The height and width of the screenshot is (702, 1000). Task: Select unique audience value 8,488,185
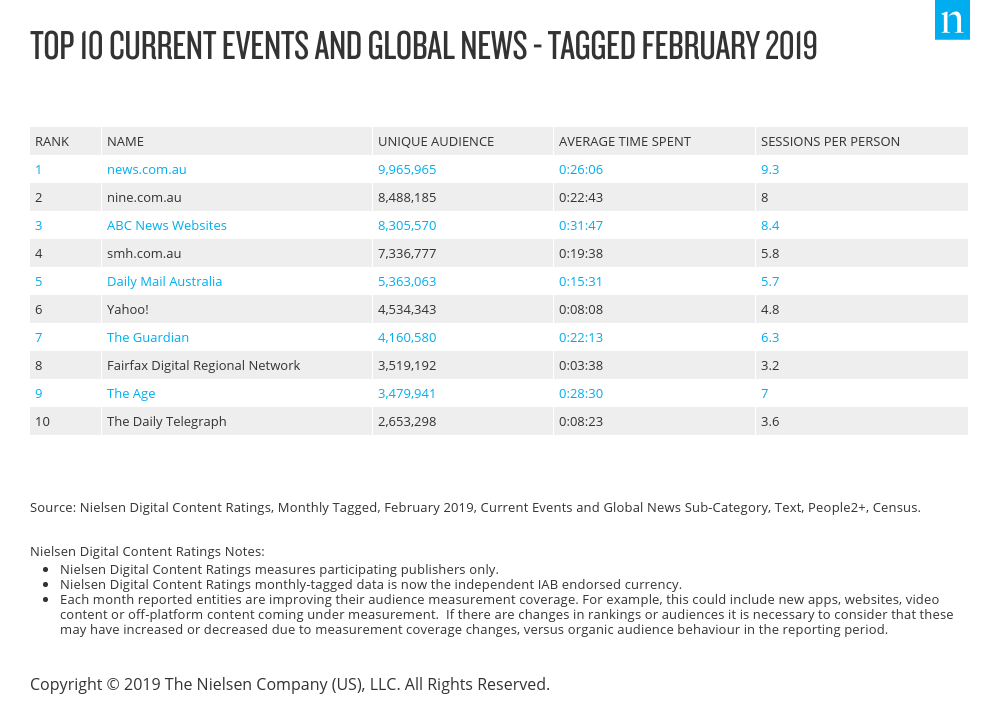click(x=407, y=198)
